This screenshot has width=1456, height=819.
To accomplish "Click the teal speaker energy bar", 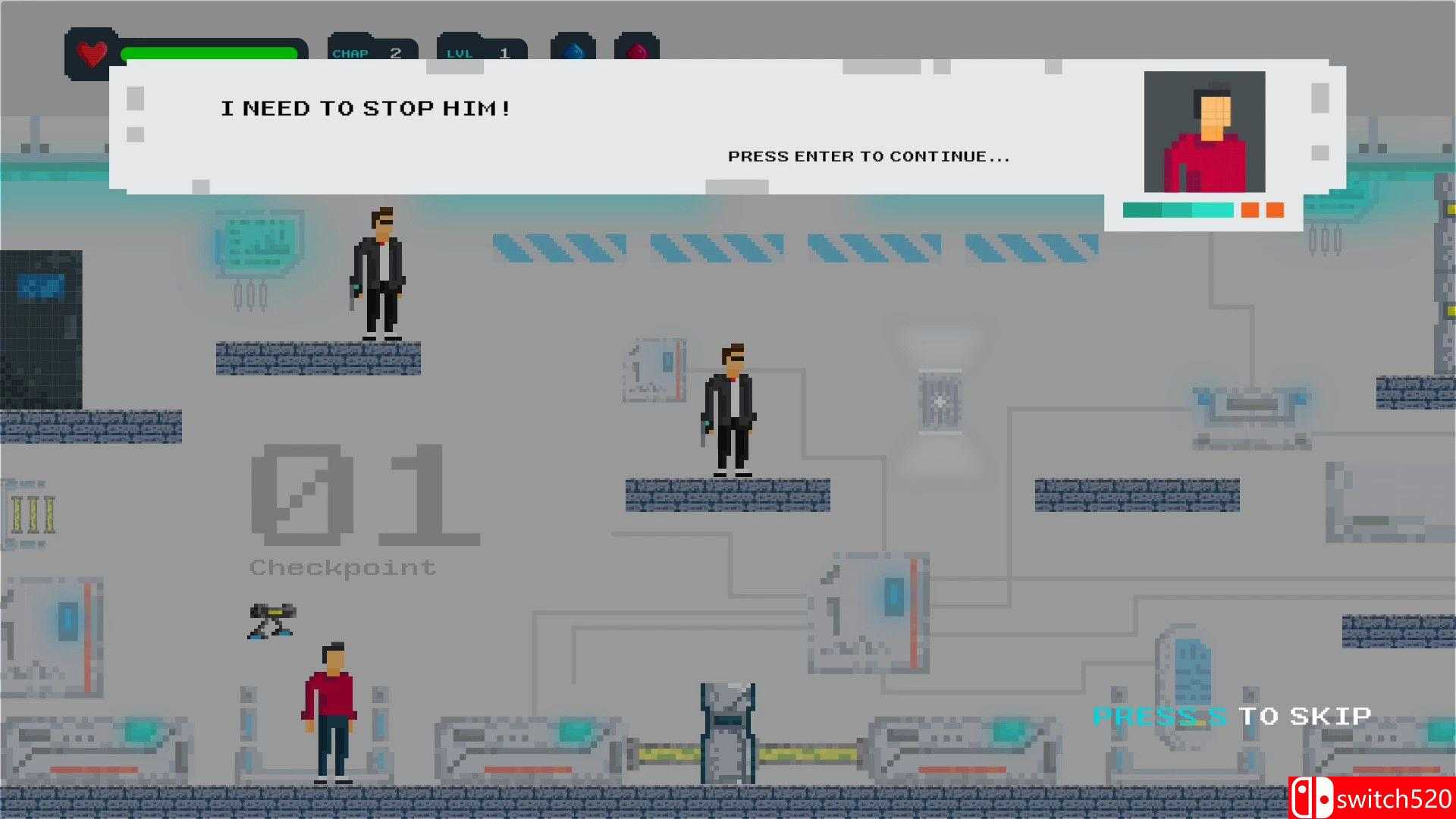I will point(1177,210).
